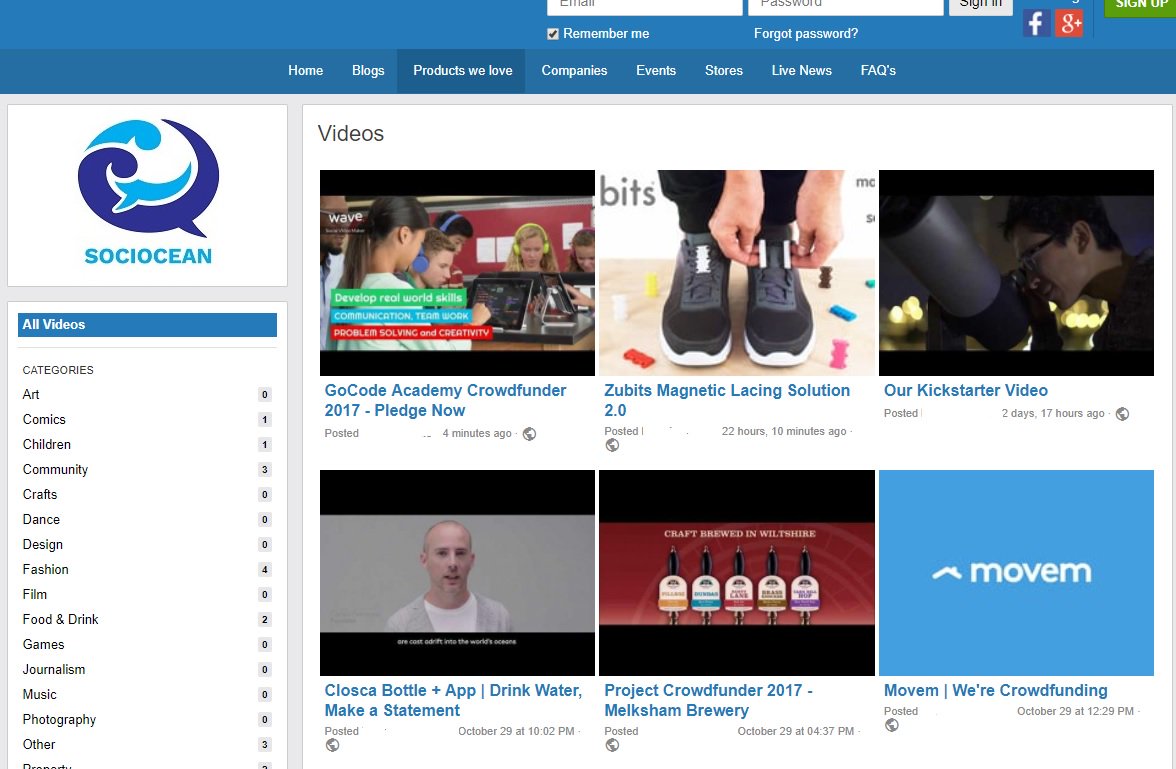Click the Facebook login icon
1176x769 pixels.
tap(1036, 23)
